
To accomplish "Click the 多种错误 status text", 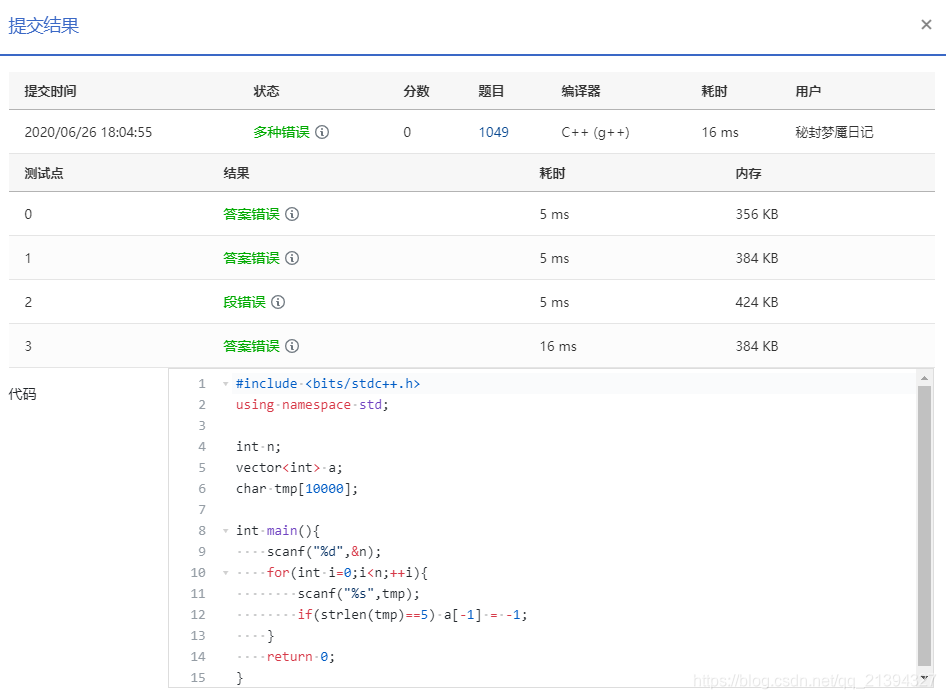I will click(281, 132).
